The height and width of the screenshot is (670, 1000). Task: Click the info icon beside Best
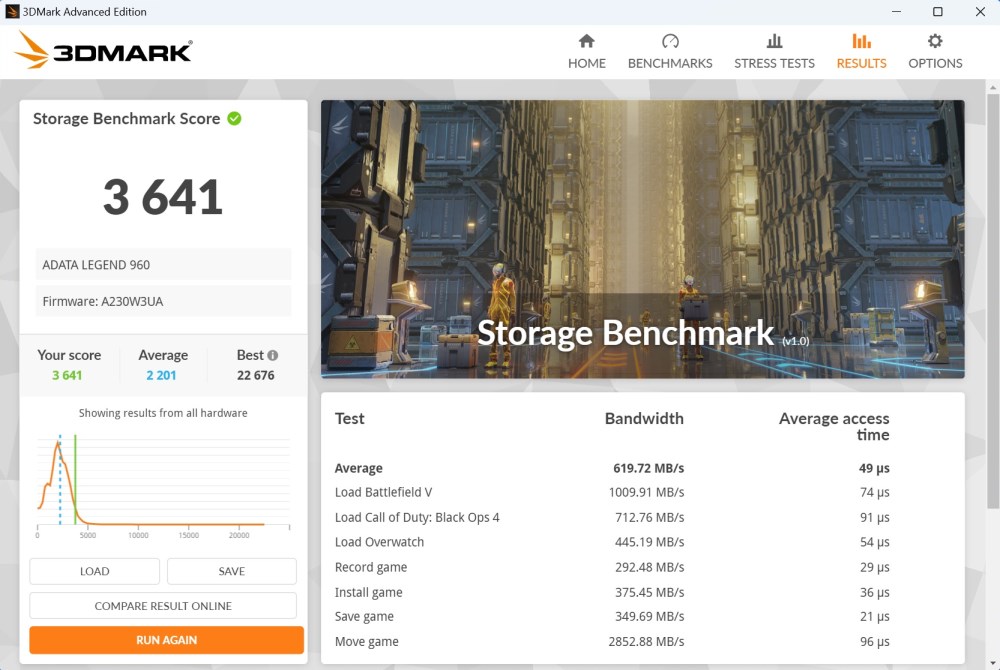[x=273, y=355]
